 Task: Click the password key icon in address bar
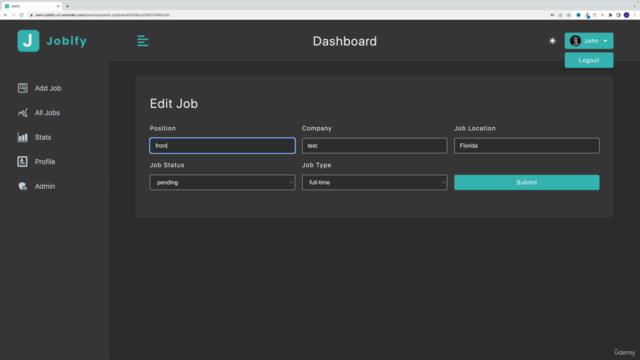coord(552,15)
